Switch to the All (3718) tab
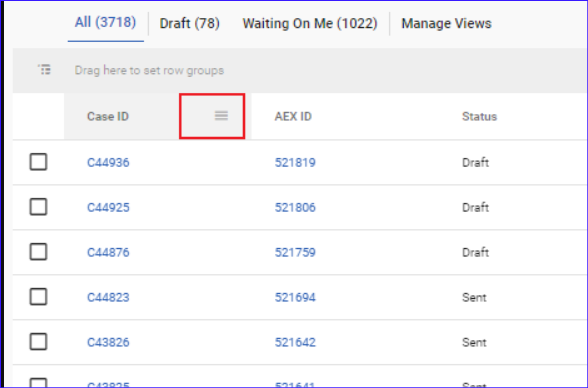588x388 pixels. [105, 22]
